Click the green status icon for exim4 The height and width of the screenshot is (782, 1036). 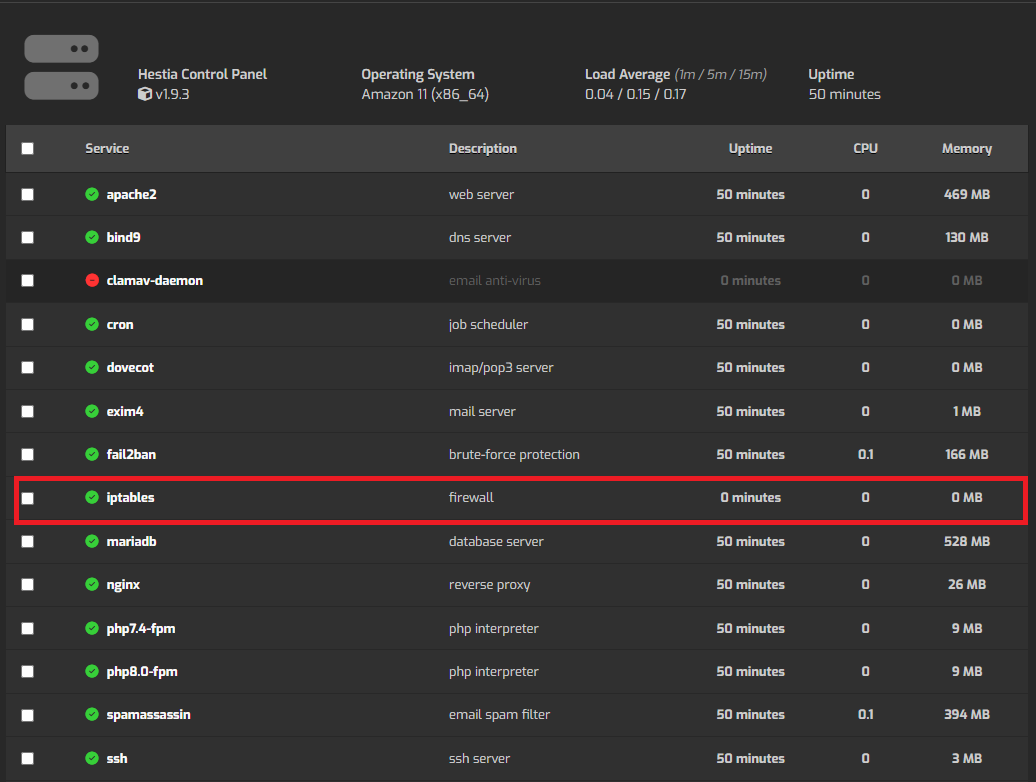tap(92, 411)
